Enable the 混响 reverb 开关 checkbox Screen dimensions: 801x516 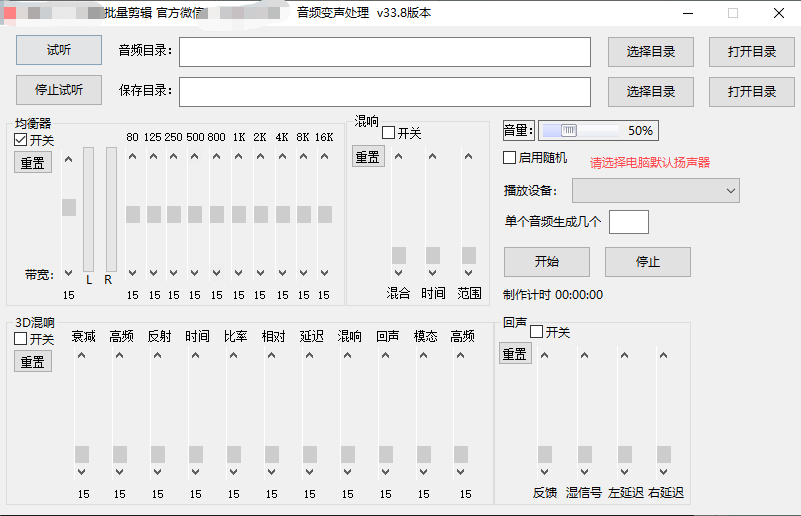tap(389, 133)
